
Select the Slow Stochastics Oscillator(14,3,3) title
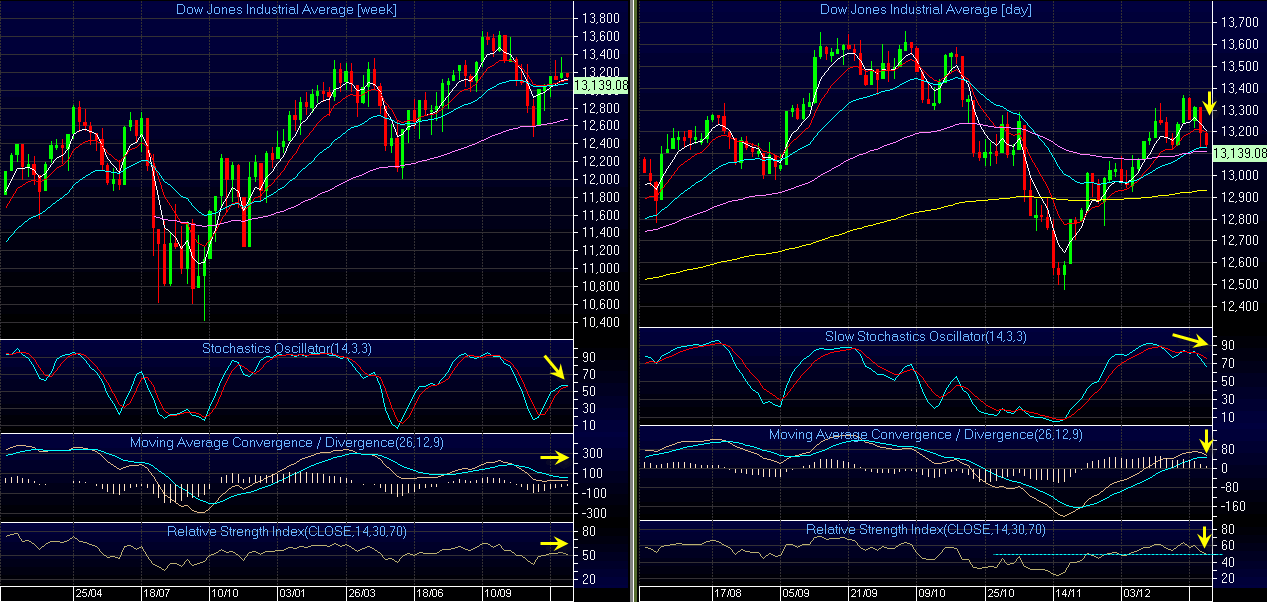926,336
